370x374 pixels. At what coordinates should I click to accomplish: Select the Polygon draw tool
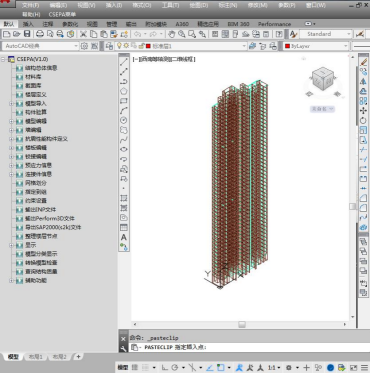pos(124,91)
